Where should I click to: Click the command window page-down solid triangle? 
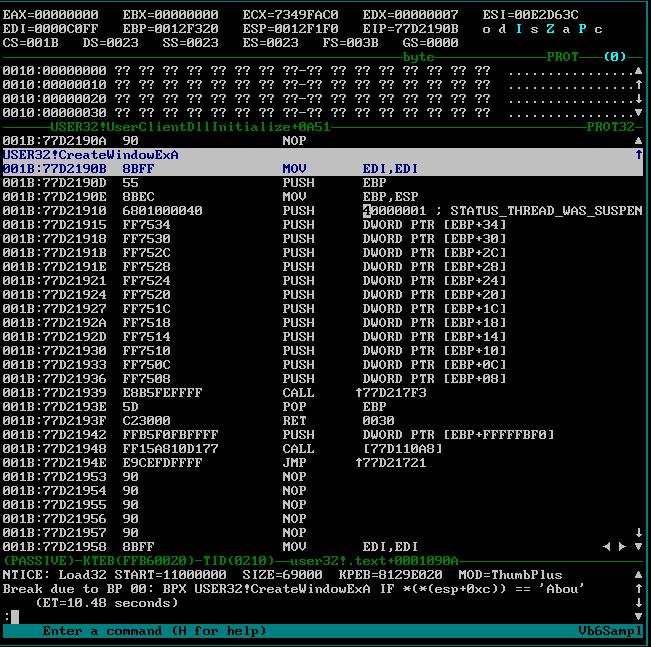[x=639, y=617]
